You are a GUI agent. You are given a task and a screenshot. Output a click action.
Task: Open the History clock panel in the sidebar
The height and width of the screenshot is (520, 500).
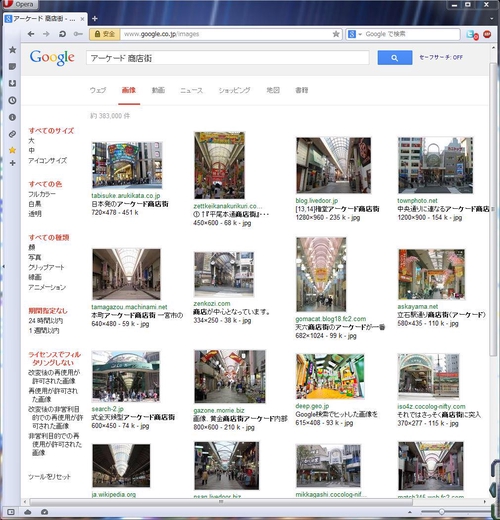pyautogui.click(x=12, y=100)
